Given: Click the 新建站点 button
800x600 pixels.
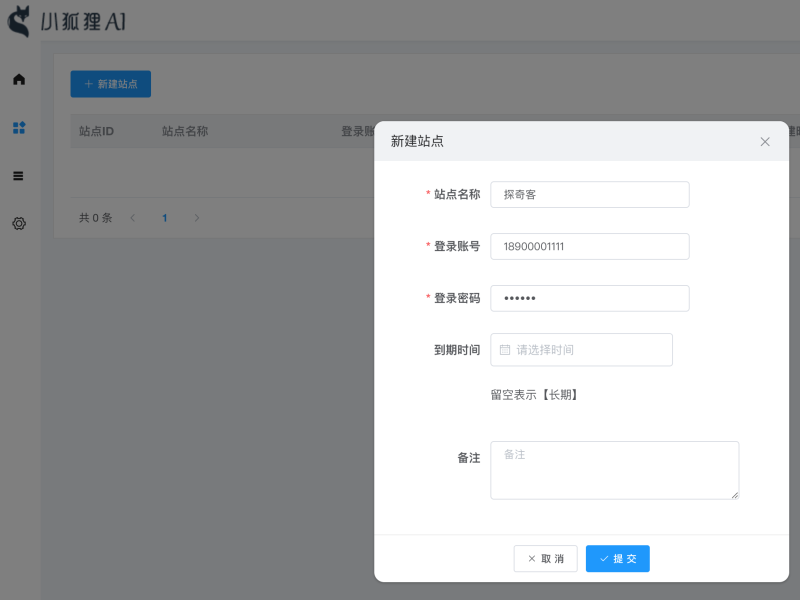Looking at the screenshot, I should [x=111, y=84].
